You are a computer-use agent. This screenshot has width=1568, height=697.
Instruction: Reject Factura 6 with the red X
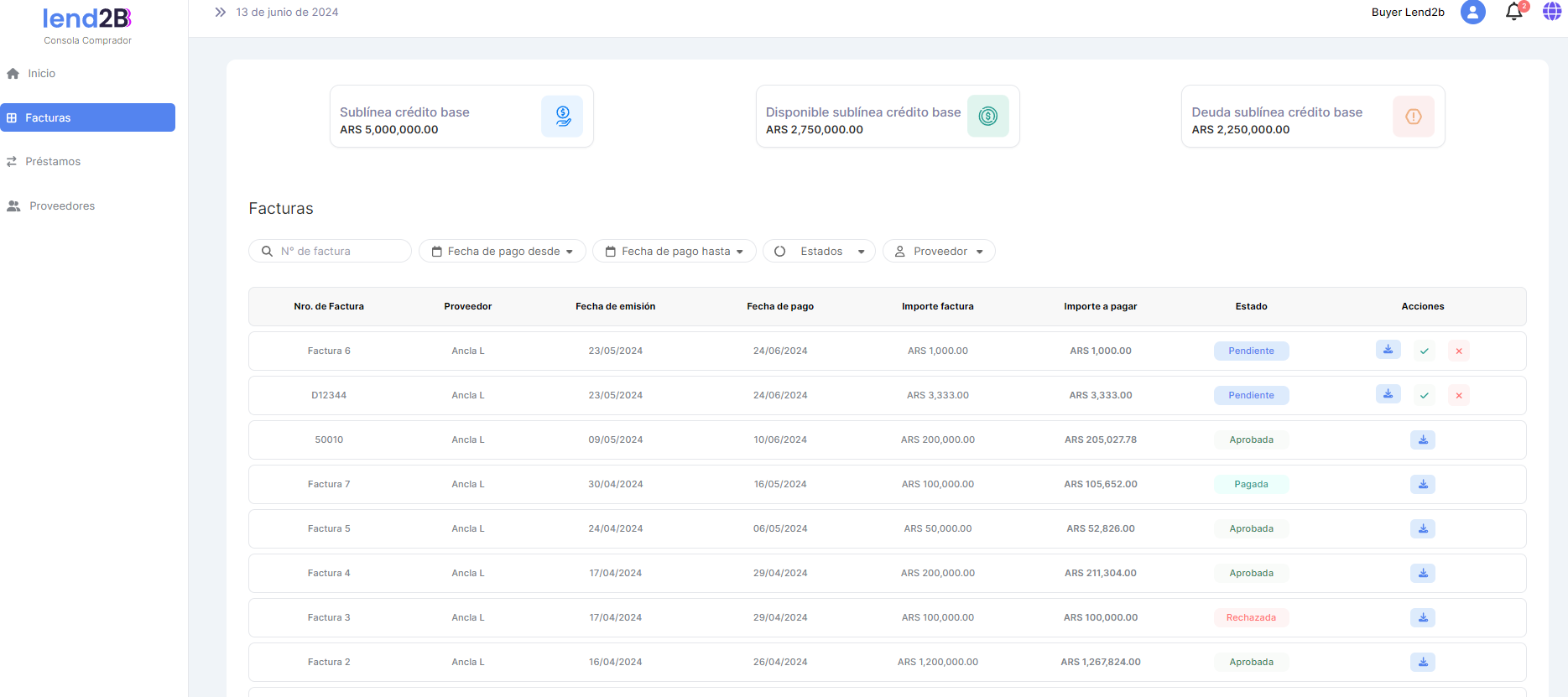pyautogui.click(x=1458, y=351)
